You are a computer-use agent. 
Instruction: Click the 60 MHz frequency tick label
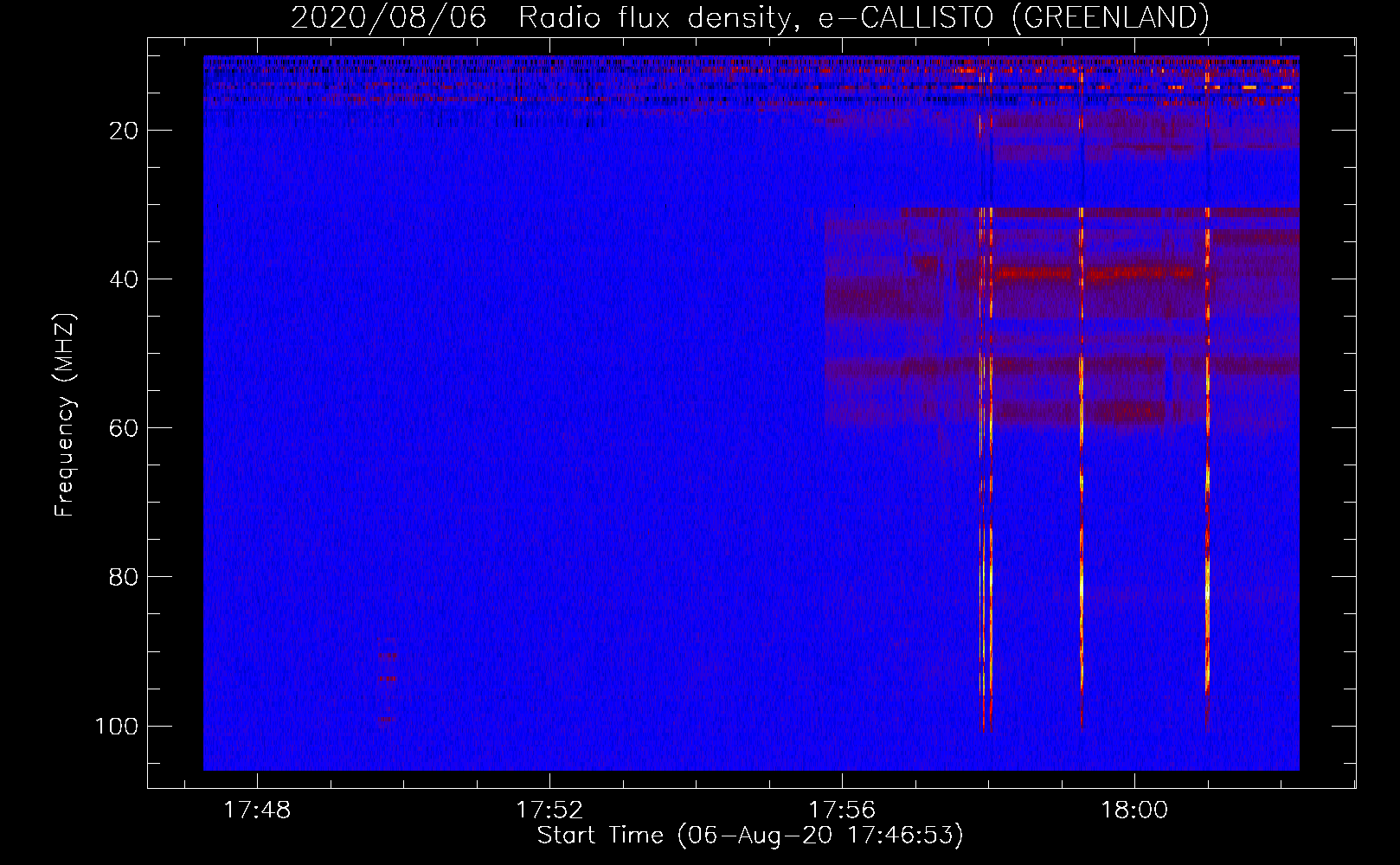(124, 428)
